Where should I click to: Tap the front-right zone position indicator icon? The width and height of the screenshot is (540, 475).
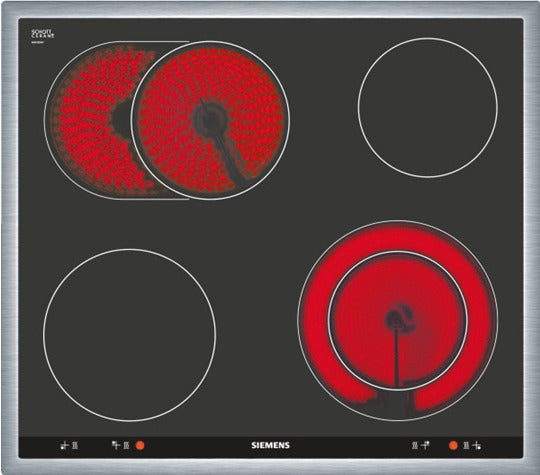(x=477, y=445)
